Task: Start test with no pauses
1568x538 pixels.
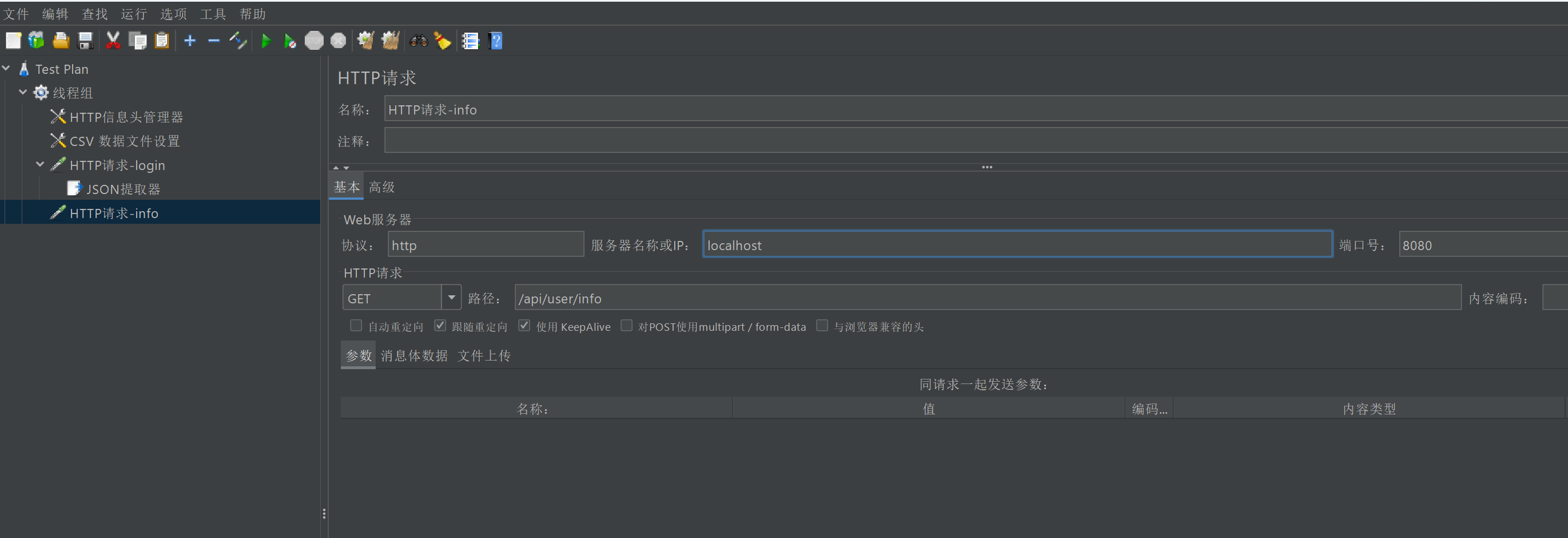Action: (x=290, y=41)
